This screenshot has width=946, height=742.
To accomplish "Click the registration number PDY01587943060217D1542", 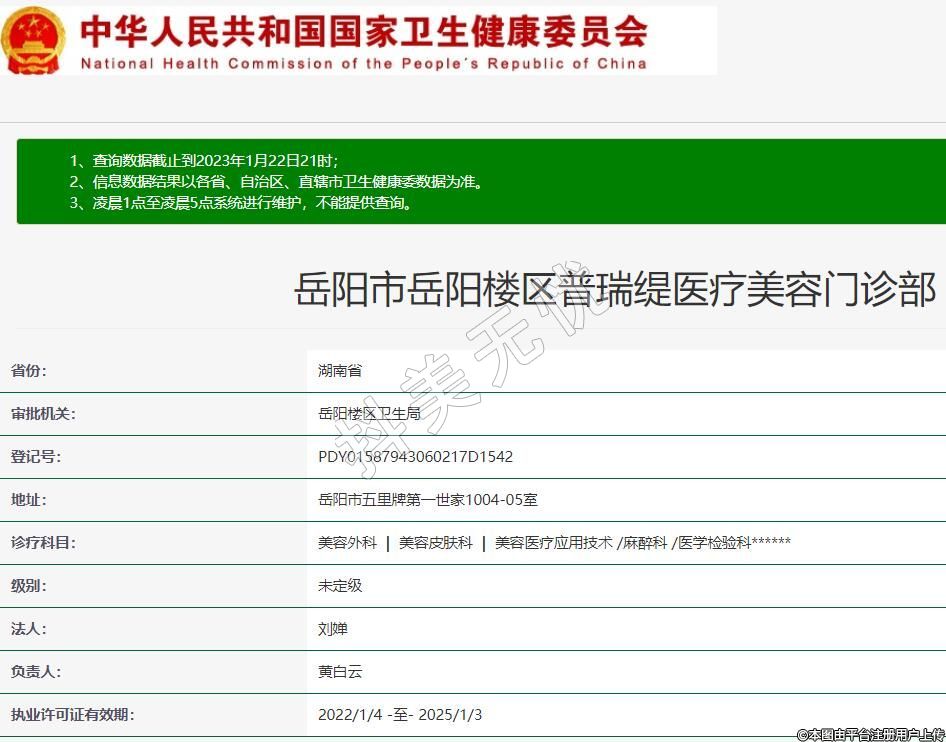I will 415,457.
